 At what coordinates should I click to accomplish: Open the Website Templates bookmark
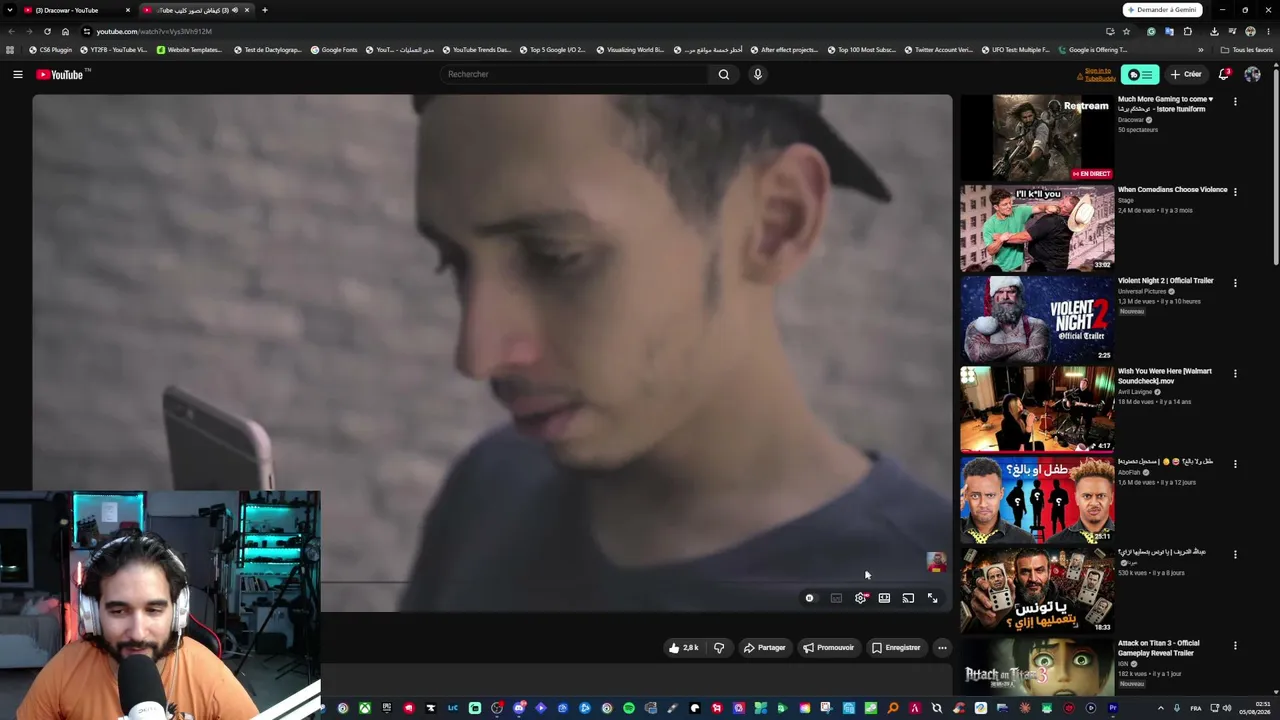pos(190,50)
